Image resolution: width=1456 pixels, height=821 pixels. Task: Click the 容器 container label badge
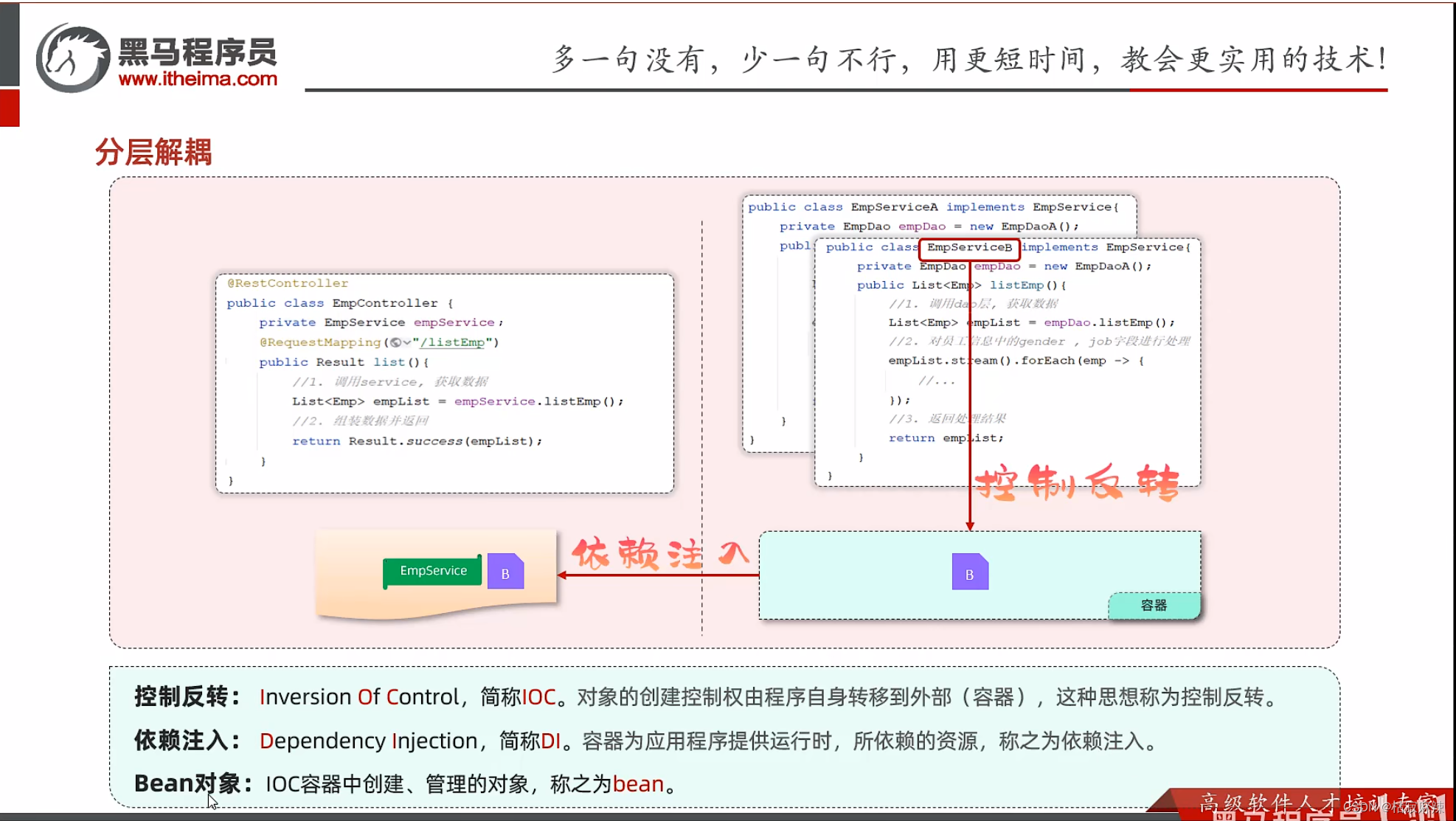pos(1154,605)
